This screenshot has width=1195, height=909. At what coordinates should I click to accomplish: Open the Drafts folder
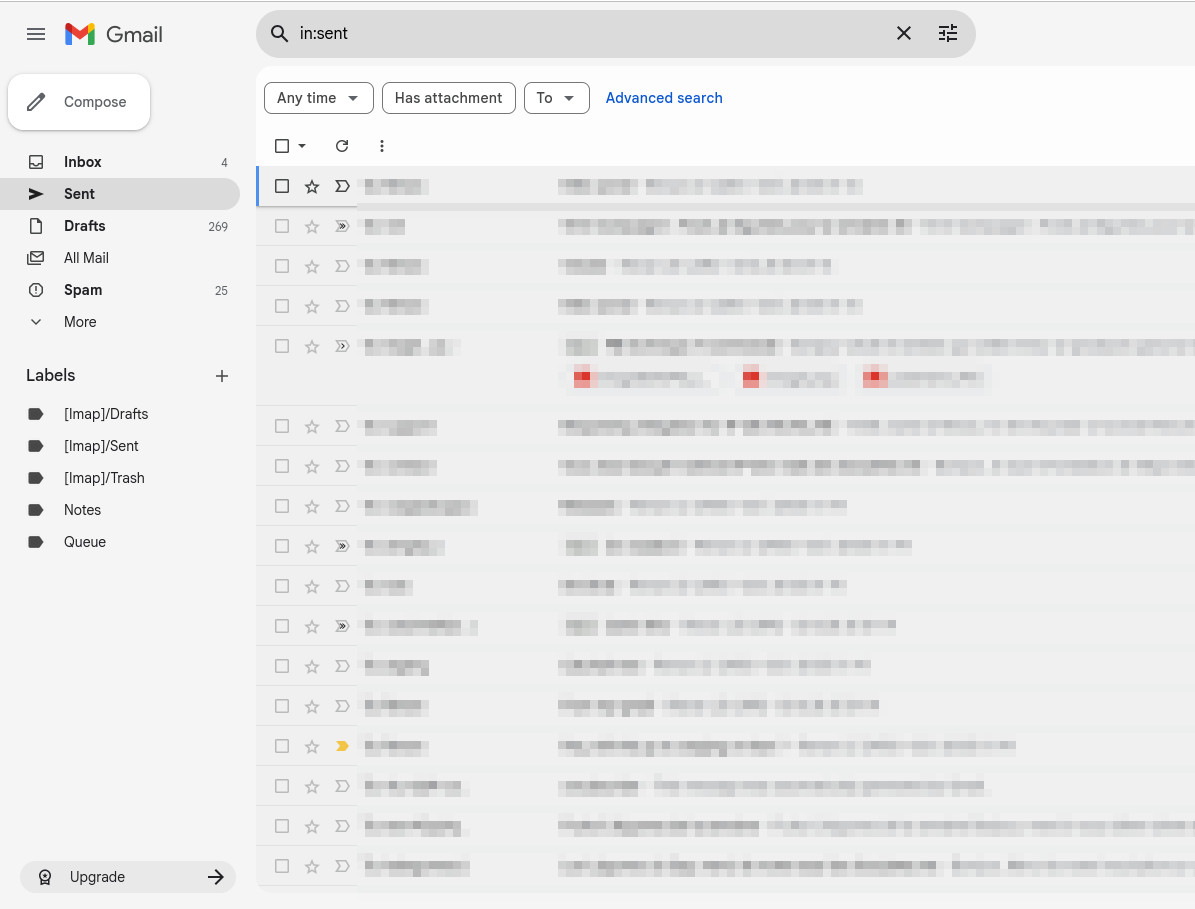[84, 226]
